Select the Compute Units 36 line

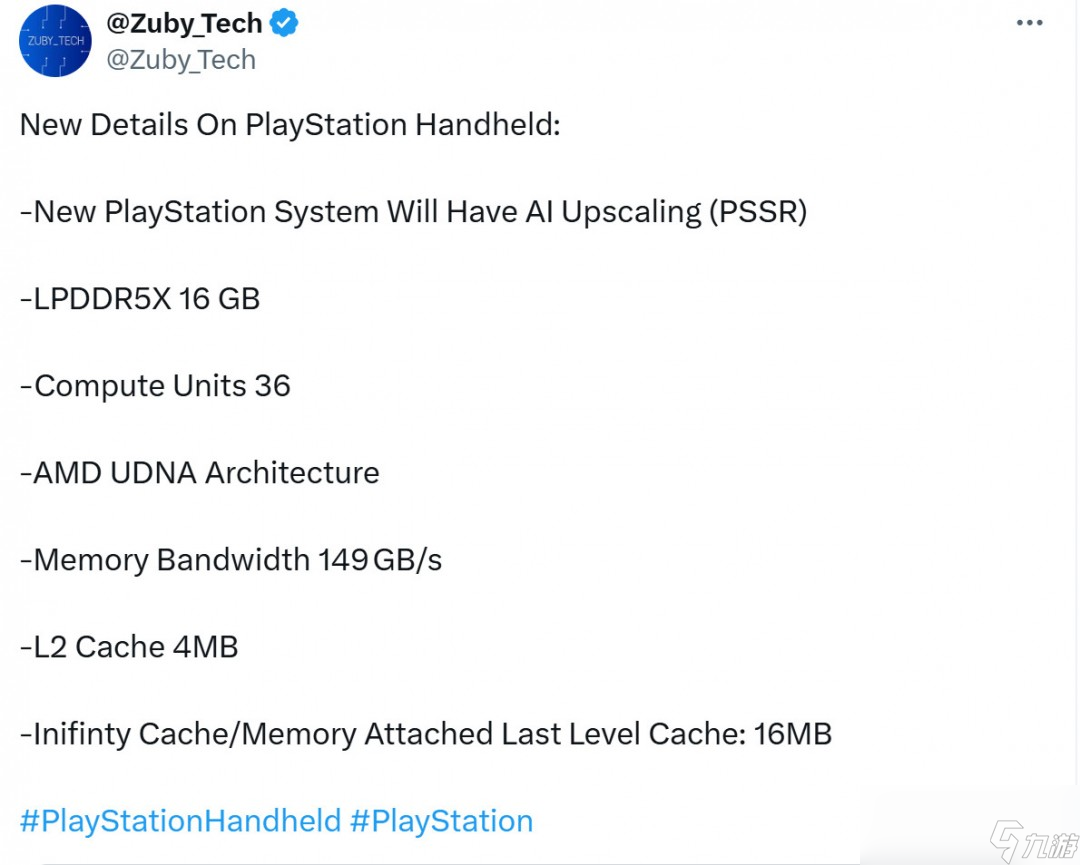pyautogui.click(x=155, y=386)
